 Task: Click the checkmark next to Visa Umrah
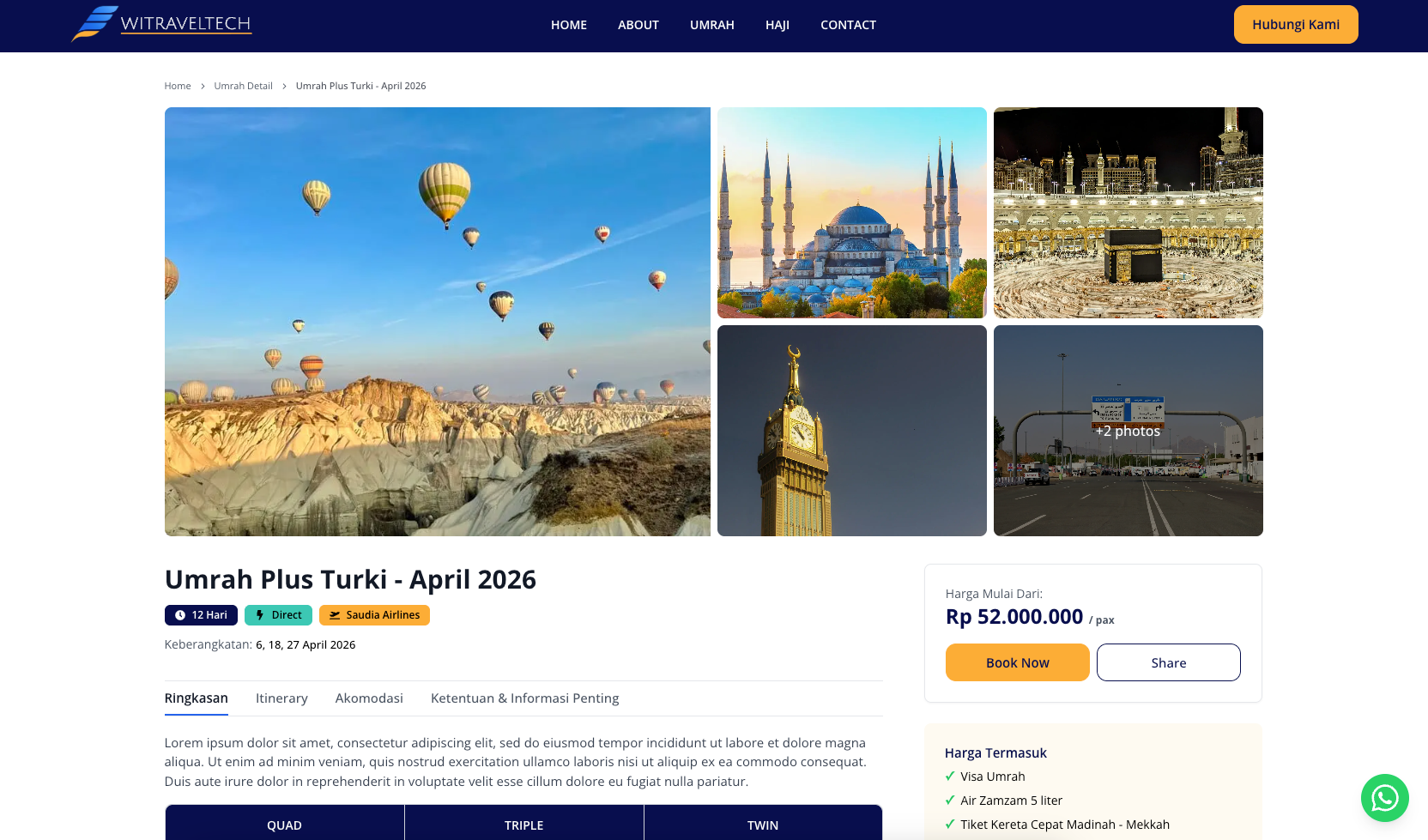click(x=950, y=777)
